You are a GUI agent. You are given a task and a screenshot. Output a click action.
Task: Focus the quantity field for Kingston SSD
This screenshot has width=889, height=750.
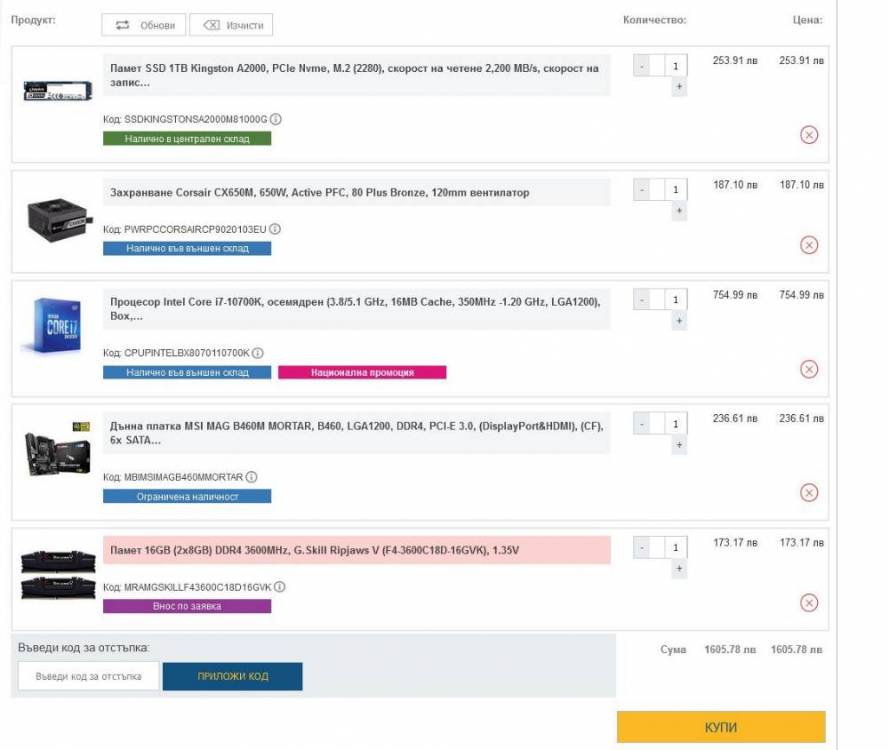click(668, 66)
